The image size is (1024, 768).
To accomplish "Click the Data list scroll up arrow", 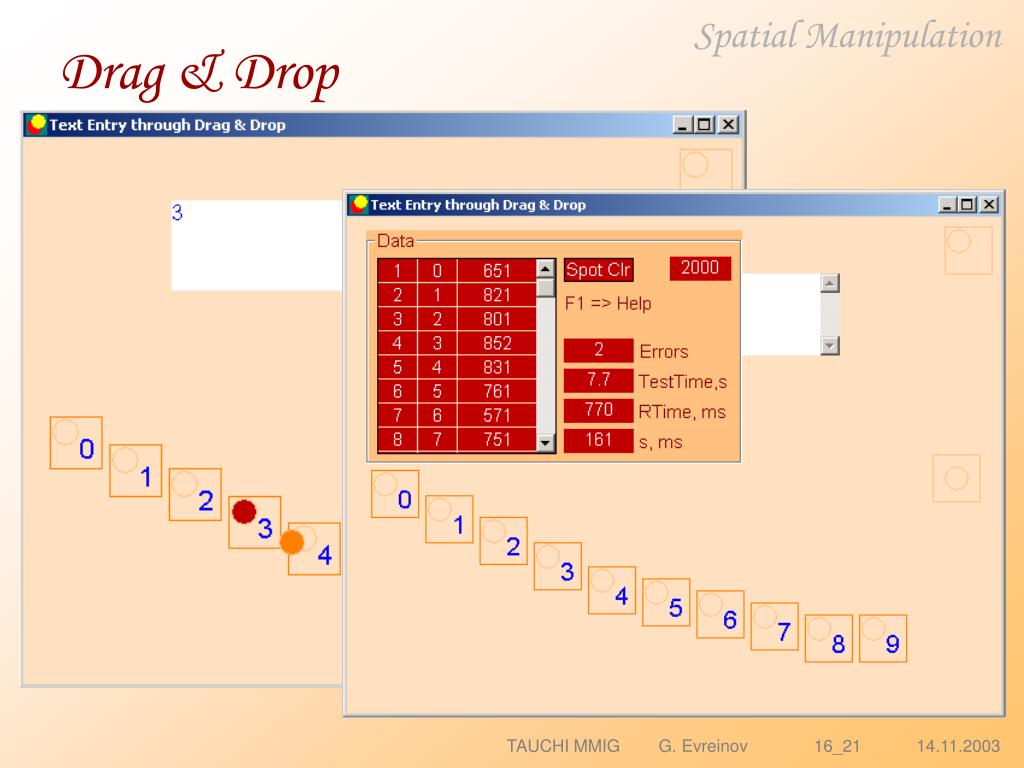I will [x=546, y=268].
